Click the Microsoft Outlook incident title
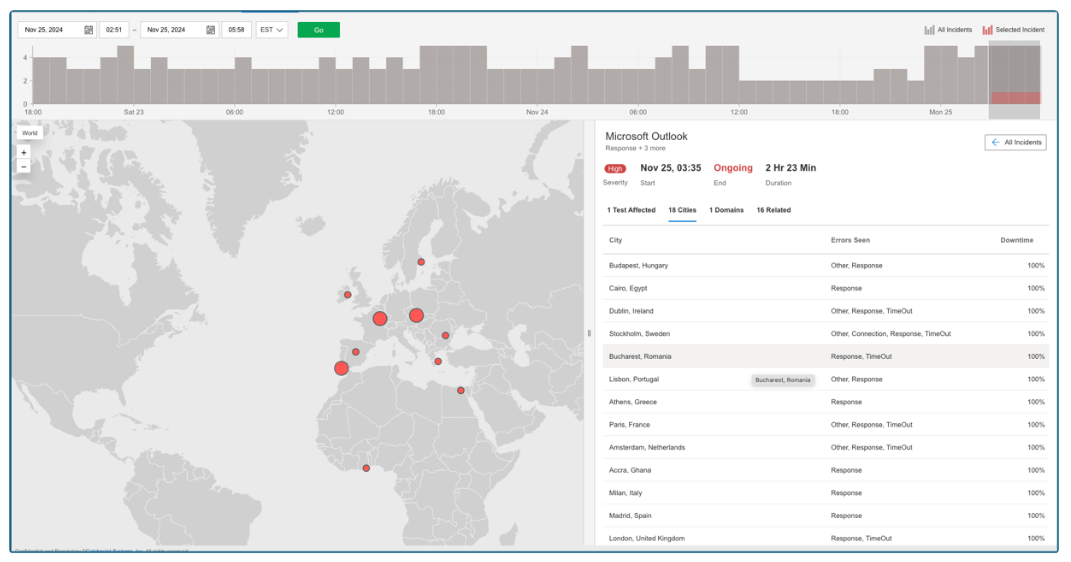This screenshot has width=1071, height=562. pyautogui.click(x=646, y=137)
